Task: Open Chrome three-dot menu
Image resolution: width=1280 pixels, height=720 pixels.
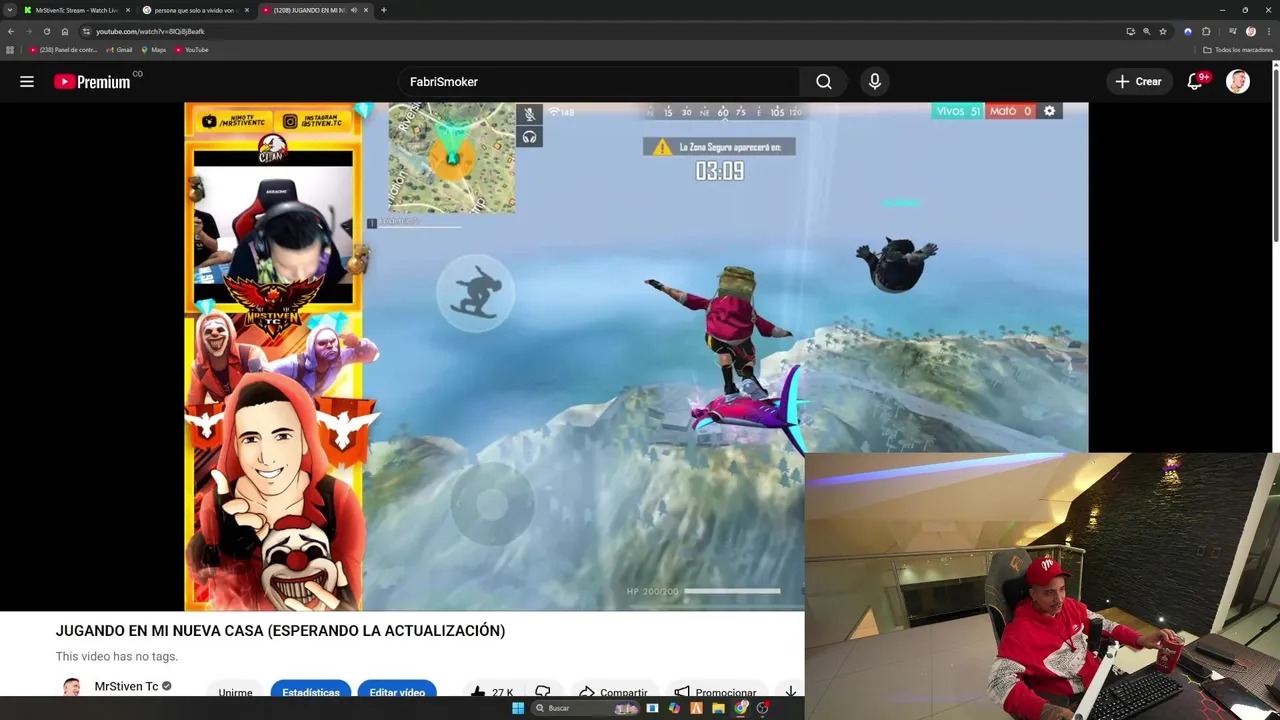Action: point(1268,31)
